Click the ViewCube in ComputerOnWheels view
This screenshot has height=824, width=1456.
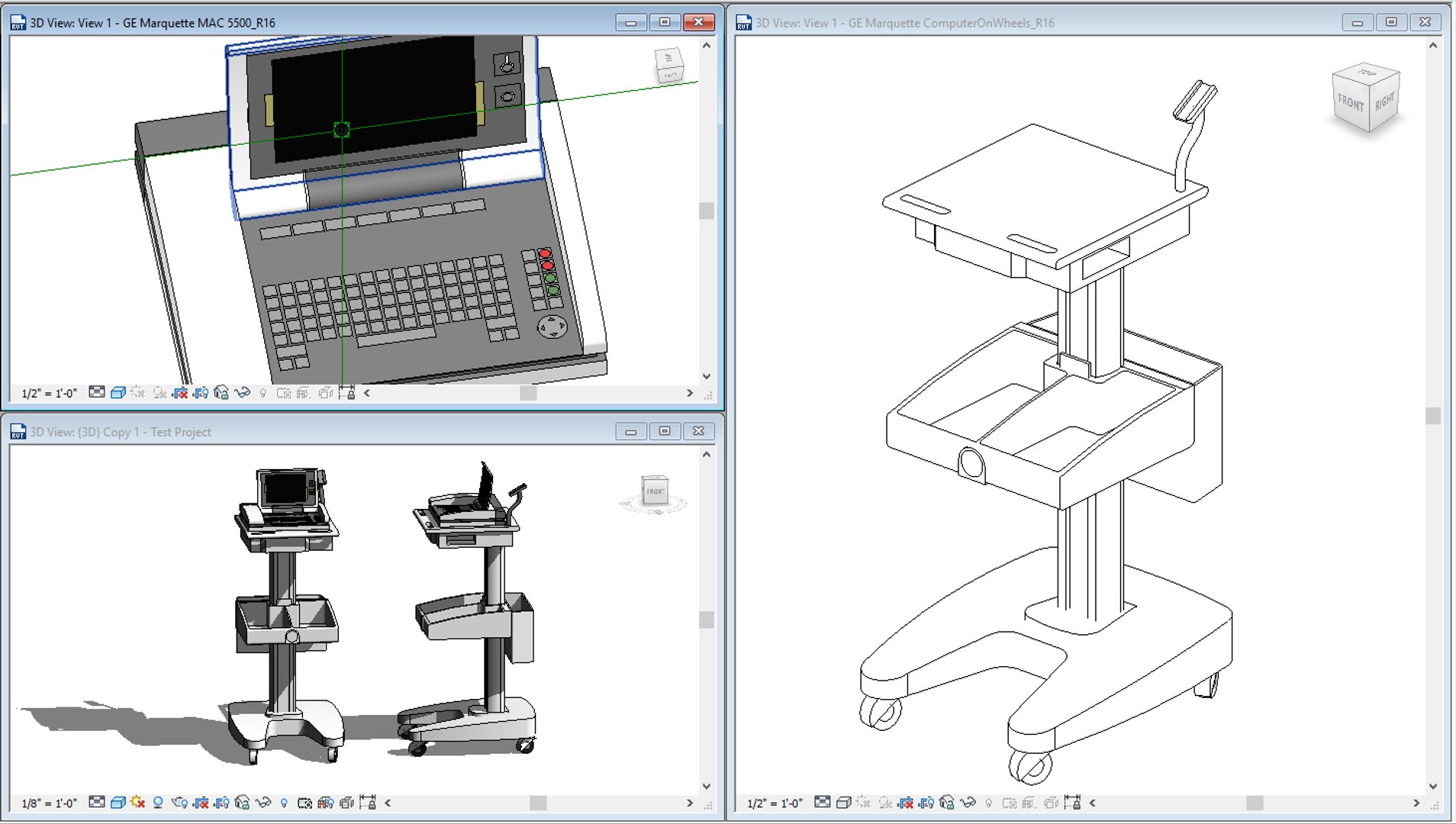coord(1366,99)
